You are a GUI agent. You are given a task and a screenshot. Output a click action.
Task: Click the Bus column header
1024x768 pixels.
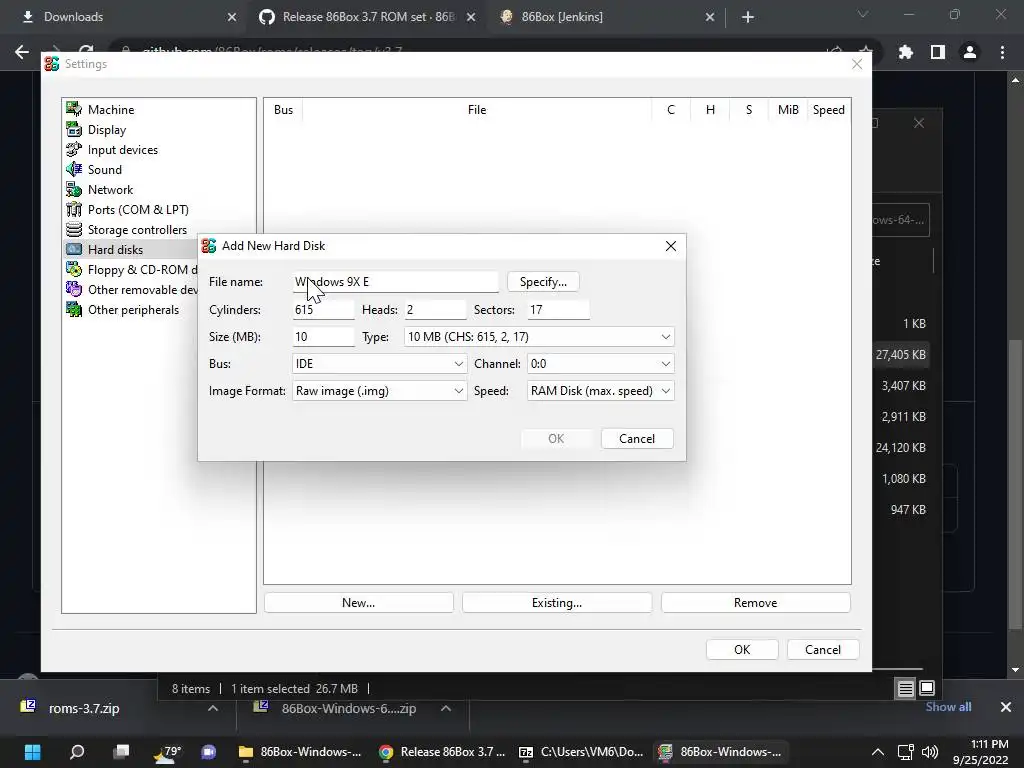283,110
